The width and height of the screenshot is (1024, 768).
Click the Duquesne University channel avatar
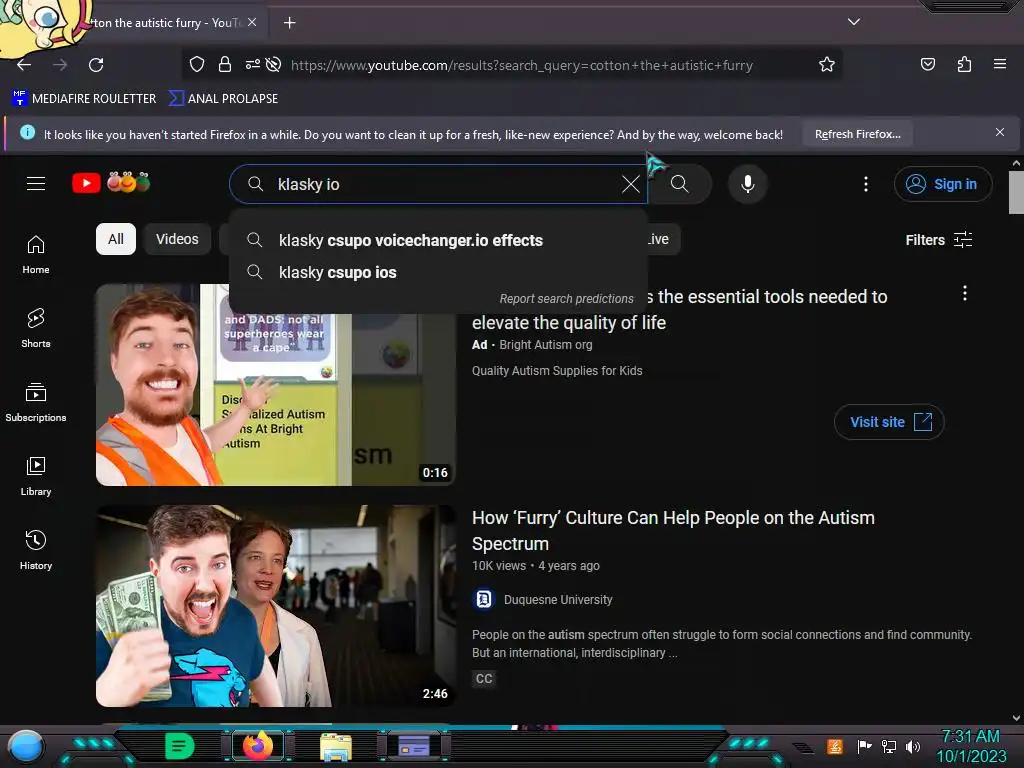pos(484,599)
